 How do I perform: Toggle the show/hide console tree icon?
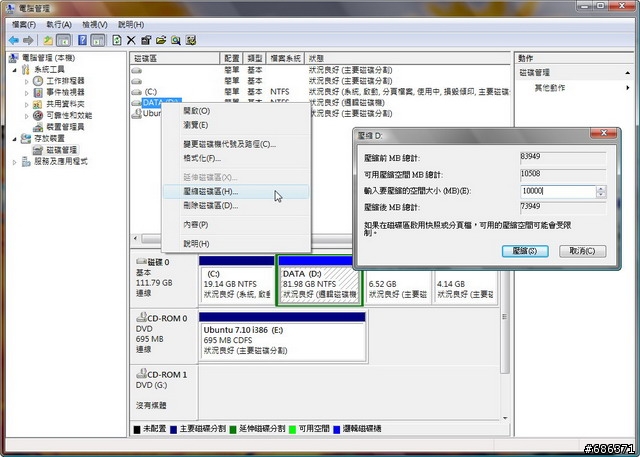(63, 40)
